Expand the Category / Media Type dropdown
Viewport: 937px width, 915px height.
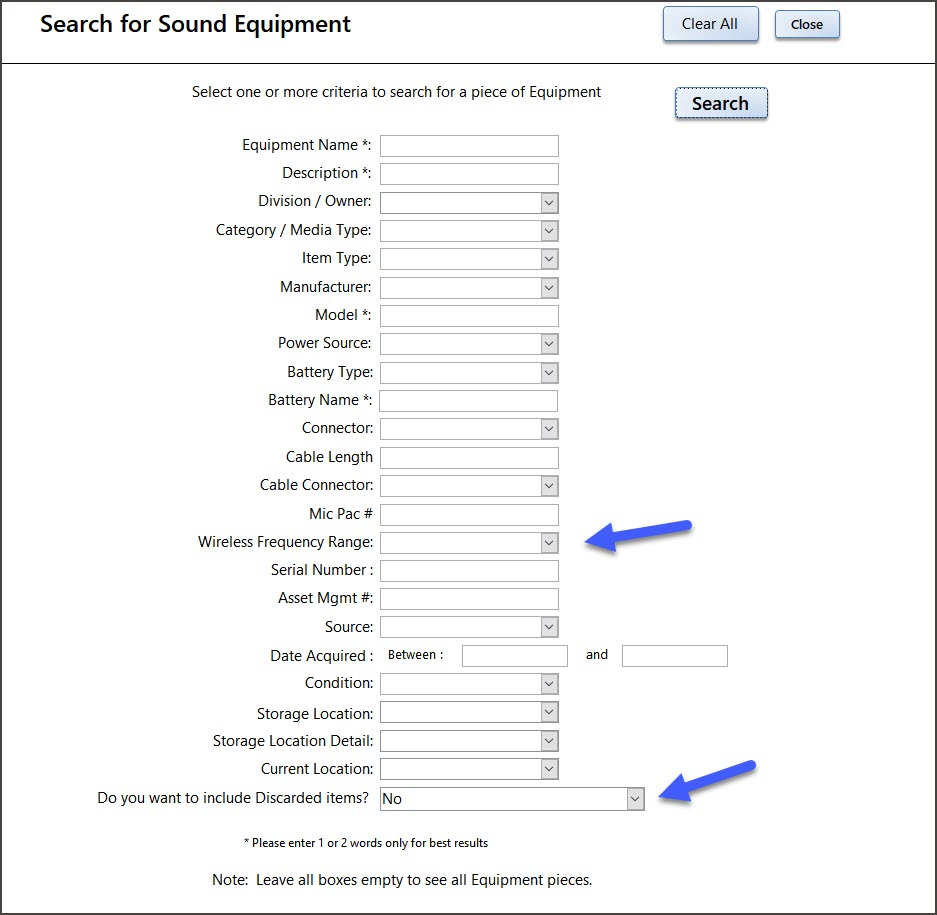tap(549, 231)
